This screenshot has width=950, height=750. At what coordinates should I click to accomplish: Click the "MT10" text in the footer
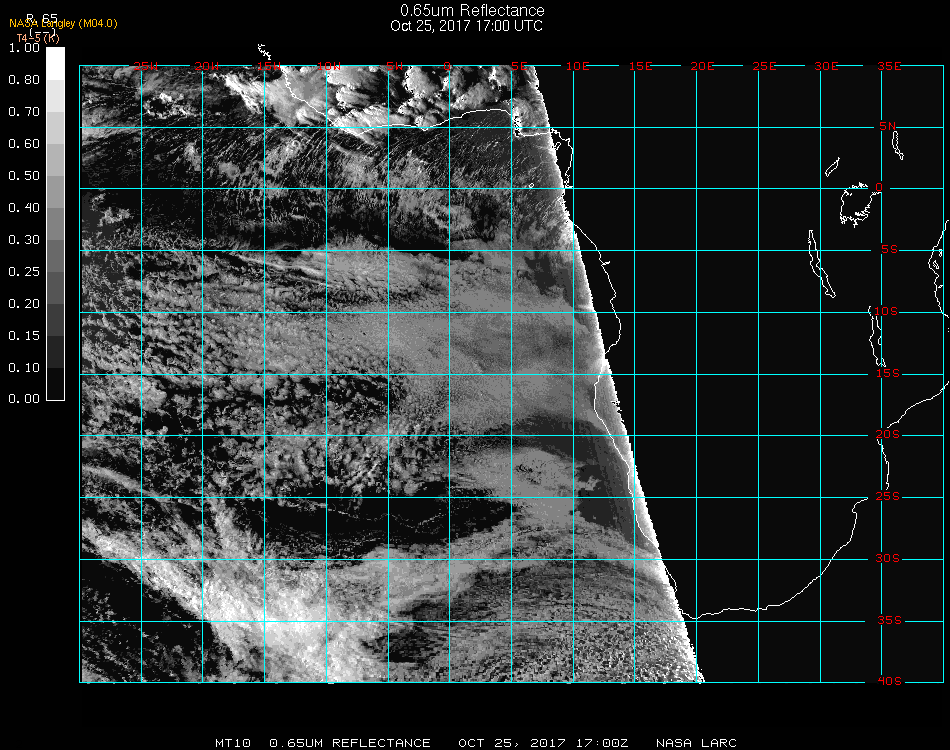(x=233, y=743)
